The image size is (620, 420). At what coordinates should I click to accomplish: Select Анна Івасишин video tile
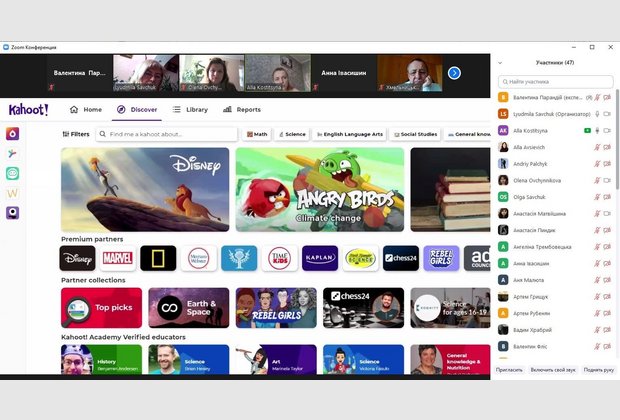(x=344, y=73)
